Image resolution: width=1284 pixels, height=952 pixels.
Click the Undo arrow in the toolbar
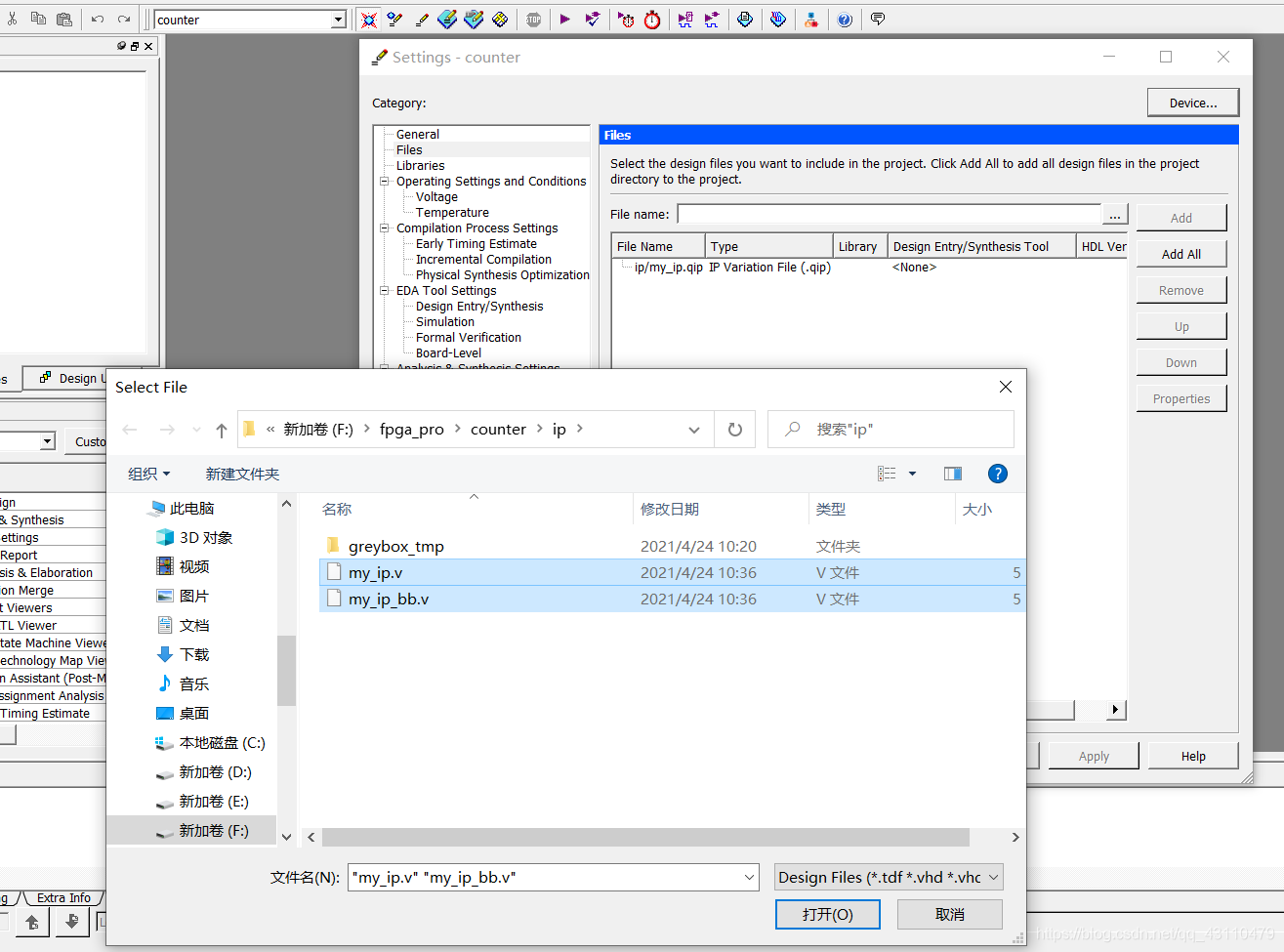coord(96,19)
